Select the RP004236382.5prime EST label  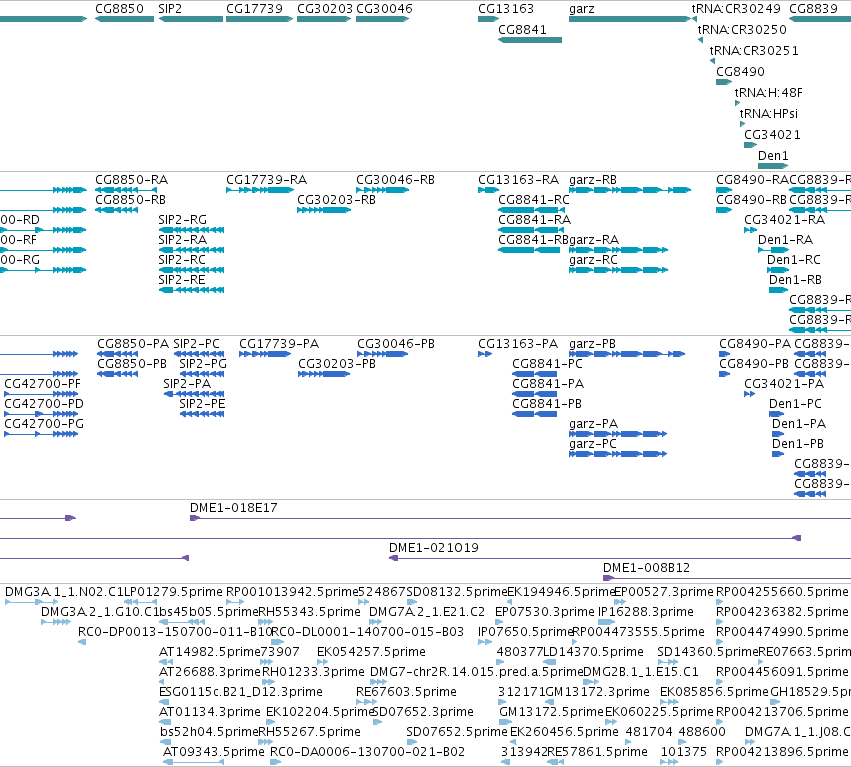pos(782,612)
